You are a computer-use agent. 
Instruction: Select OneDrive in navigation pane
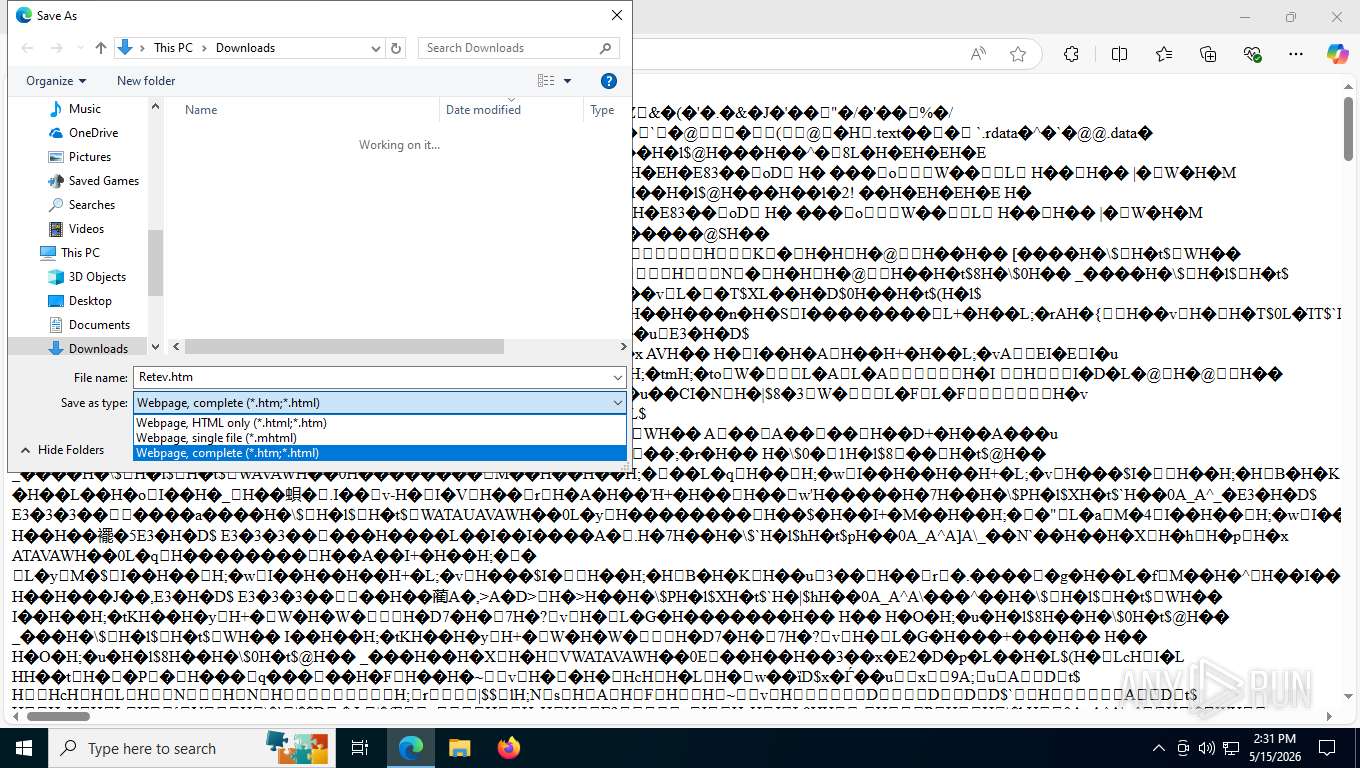pyautogui.click(x=93, y=133)
